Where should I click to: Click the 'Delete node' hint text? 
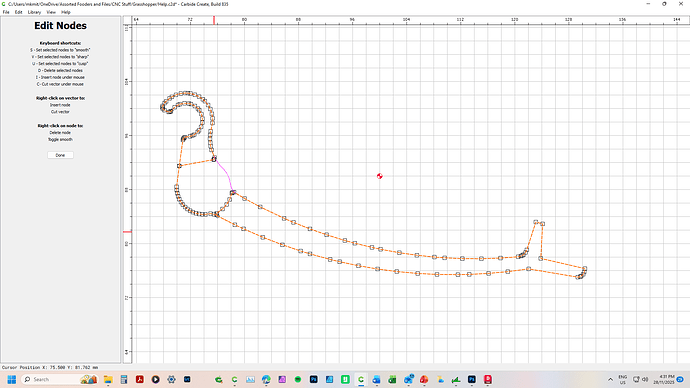[x=60, y=132]
